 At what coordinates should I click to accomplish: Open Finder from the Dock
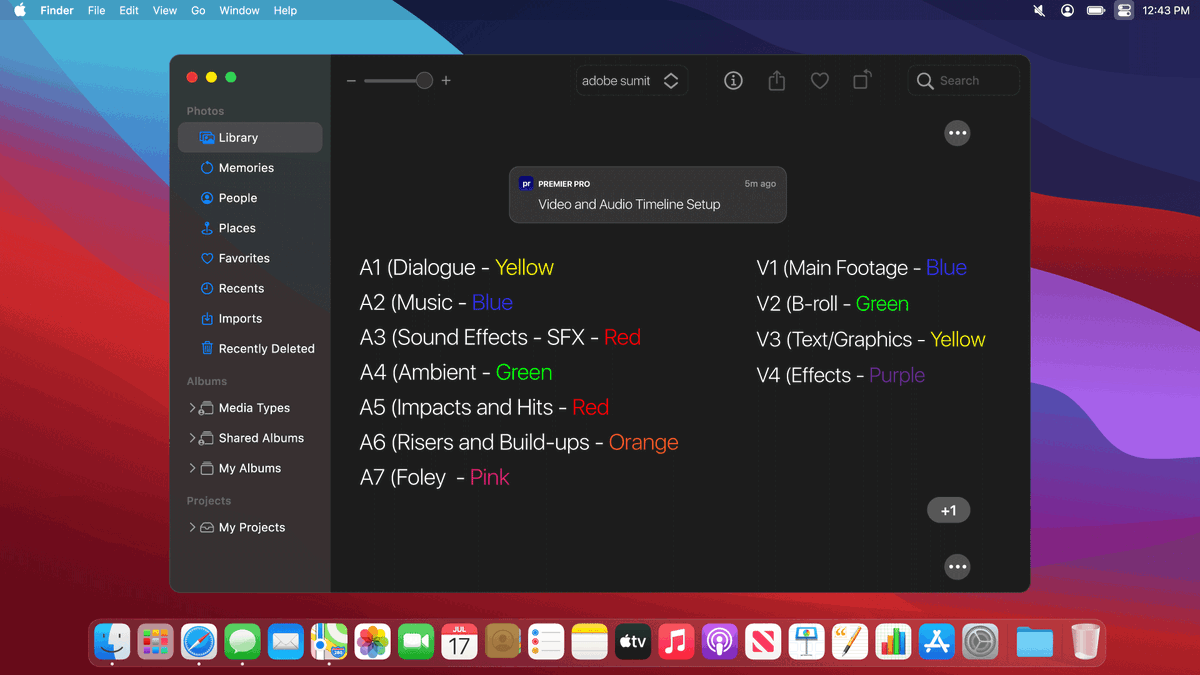click(x=112, y=642)
